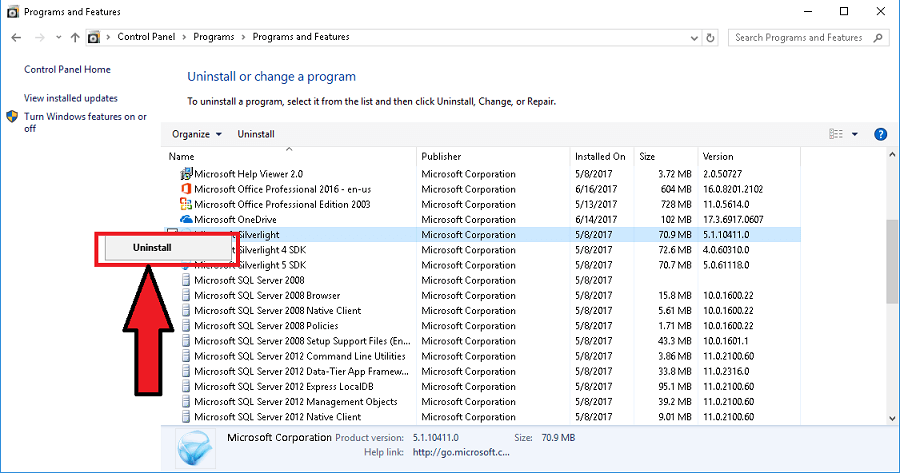Click the SQL Server 2012 Command Line Utilities icon
900x473 pixels.
point(185,356)
